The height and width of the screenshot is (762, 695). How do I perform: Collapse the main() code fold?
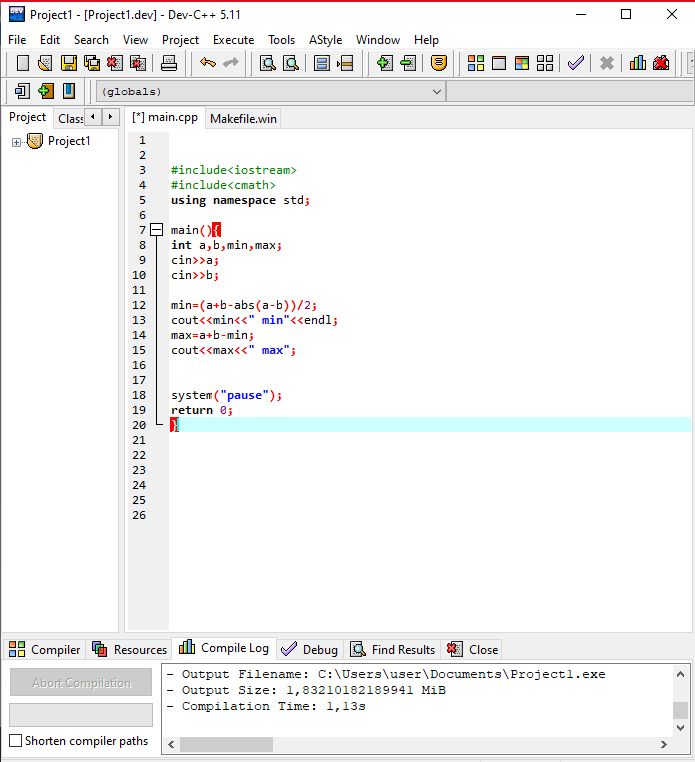pyautogui.click(x=156, y=230)
